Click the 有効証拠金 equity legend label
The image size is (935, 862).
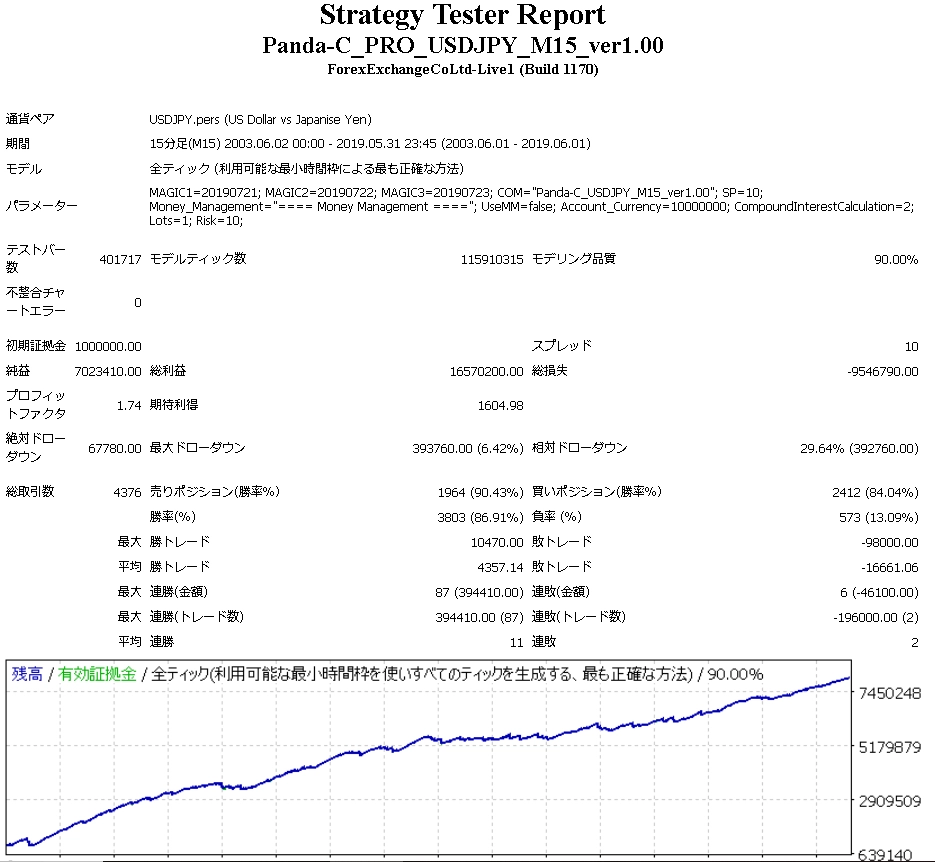point(98,674)
